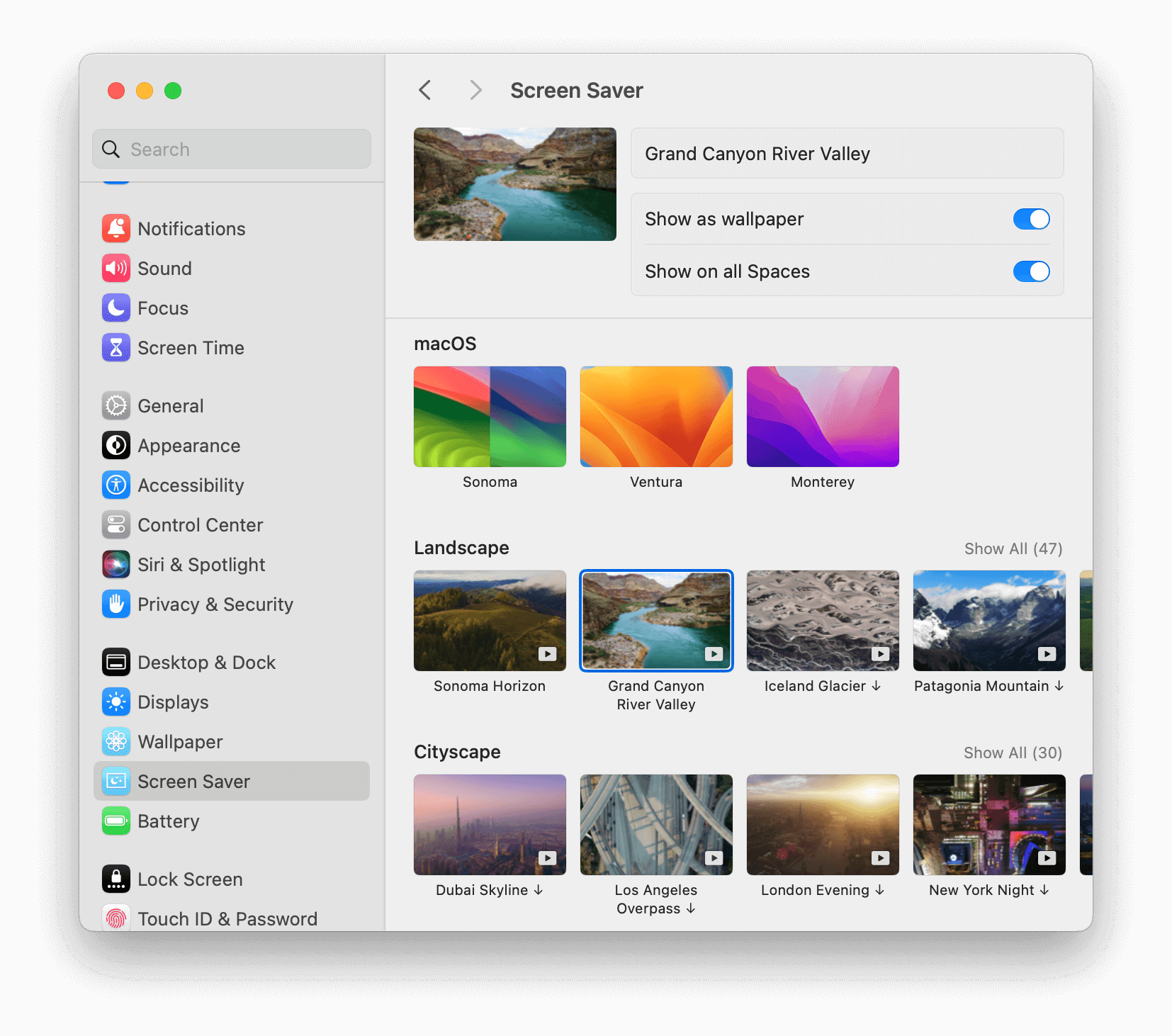Go back with the left chevron
Image resolution: width=1172 pixels, height=1036 pixels.
425,90
